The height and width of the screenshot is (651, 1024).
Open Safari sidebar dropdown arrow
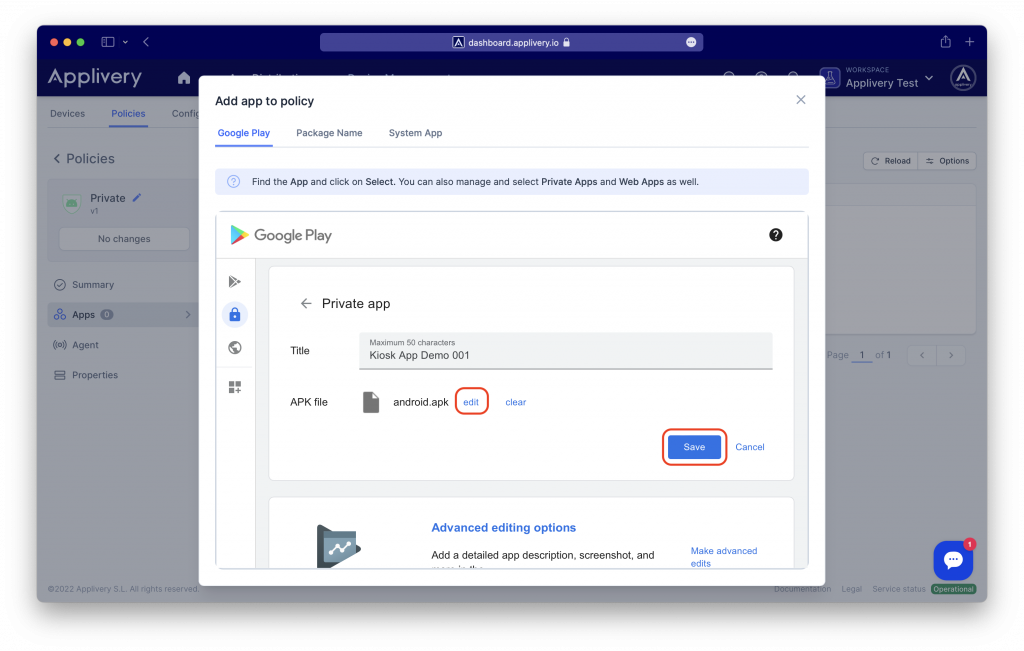(125, 42)
